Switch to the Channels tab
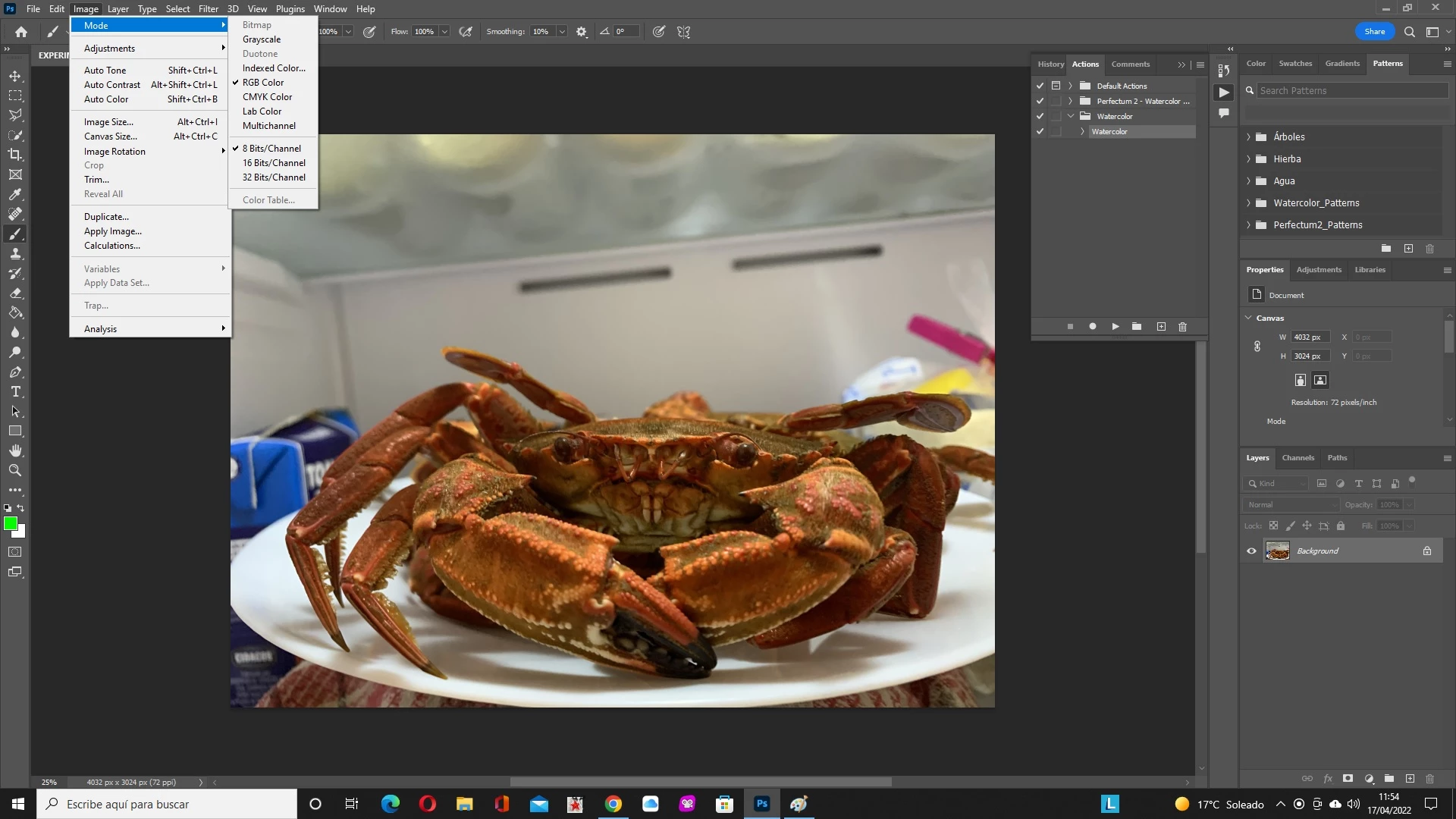1456x819 pixels. click(1298, 458)
